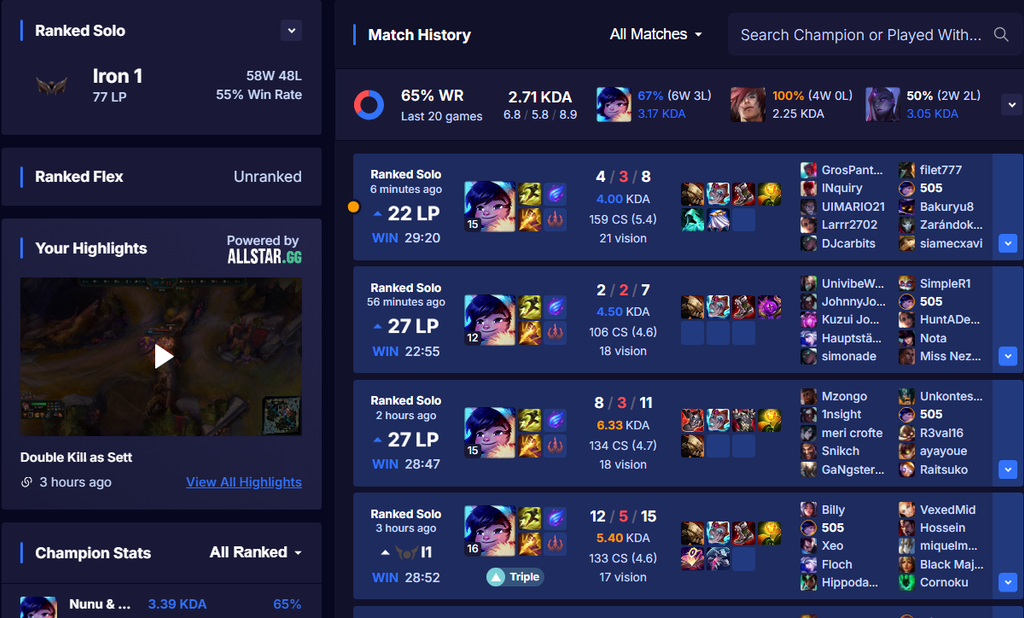Viewport: 1024px width, 618px height.
Task: Play the Double Kill as Sett highlight
Action: [161, 357]
